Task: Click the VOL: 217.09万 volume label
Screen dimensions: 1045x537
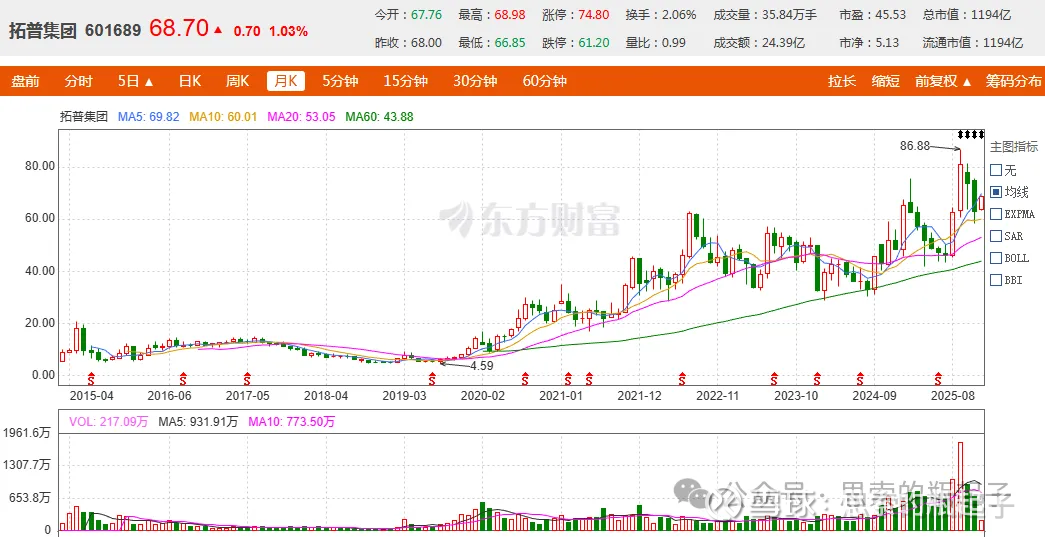Action: 109,422
